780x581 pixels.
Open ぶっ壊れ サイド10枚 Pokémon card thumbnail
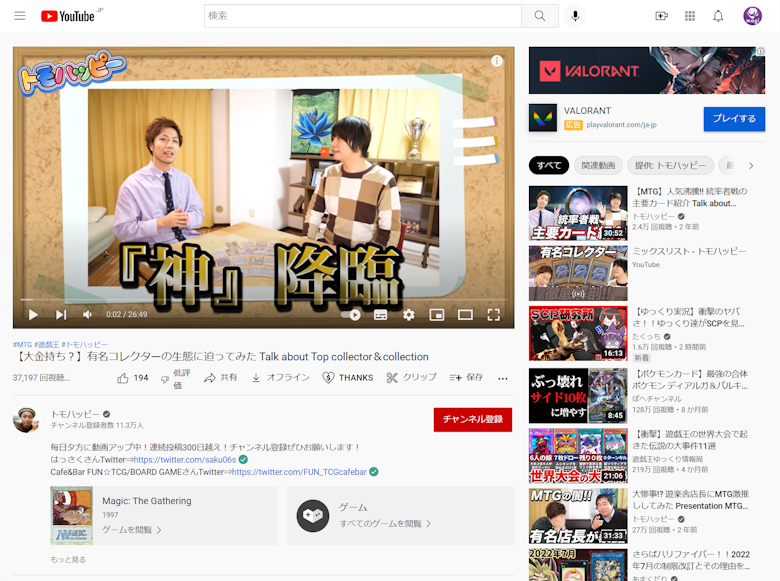coord(578,395)
